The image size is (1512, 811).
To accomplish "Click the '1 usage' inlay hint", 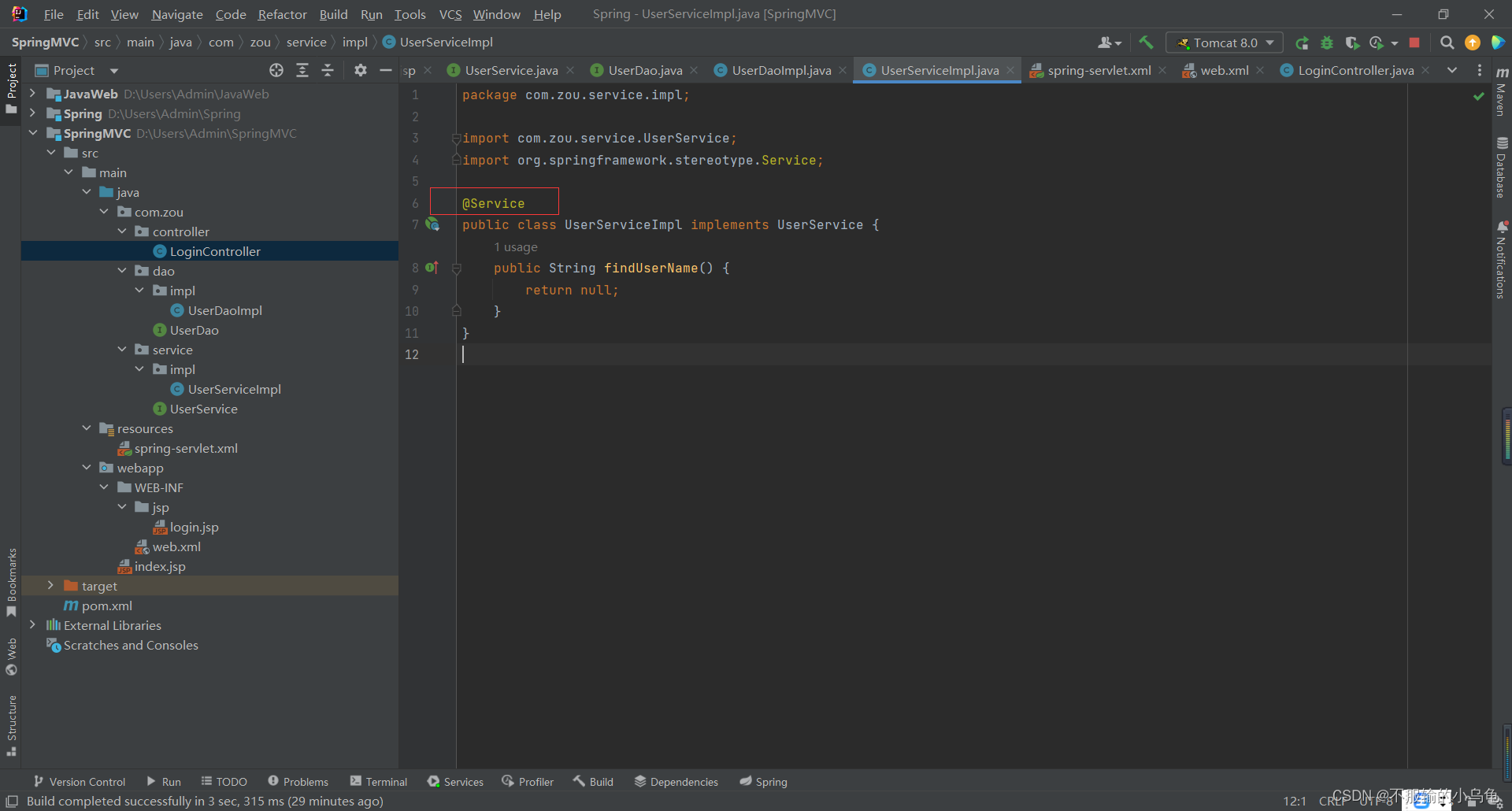I will (515, 247).
